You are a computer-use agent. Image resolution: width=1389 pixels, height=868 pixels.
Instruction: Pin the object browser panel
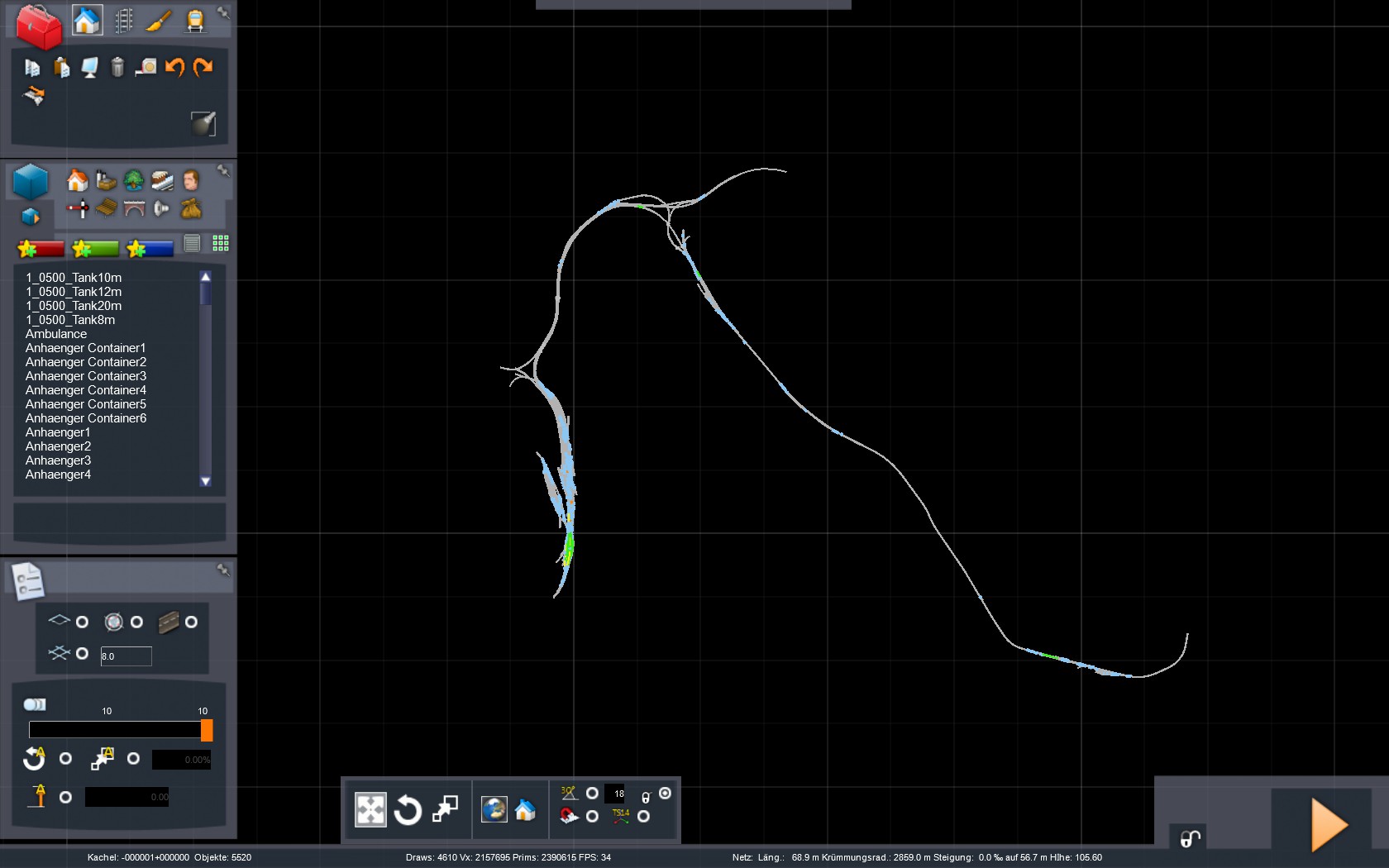(x=223, y=170)
